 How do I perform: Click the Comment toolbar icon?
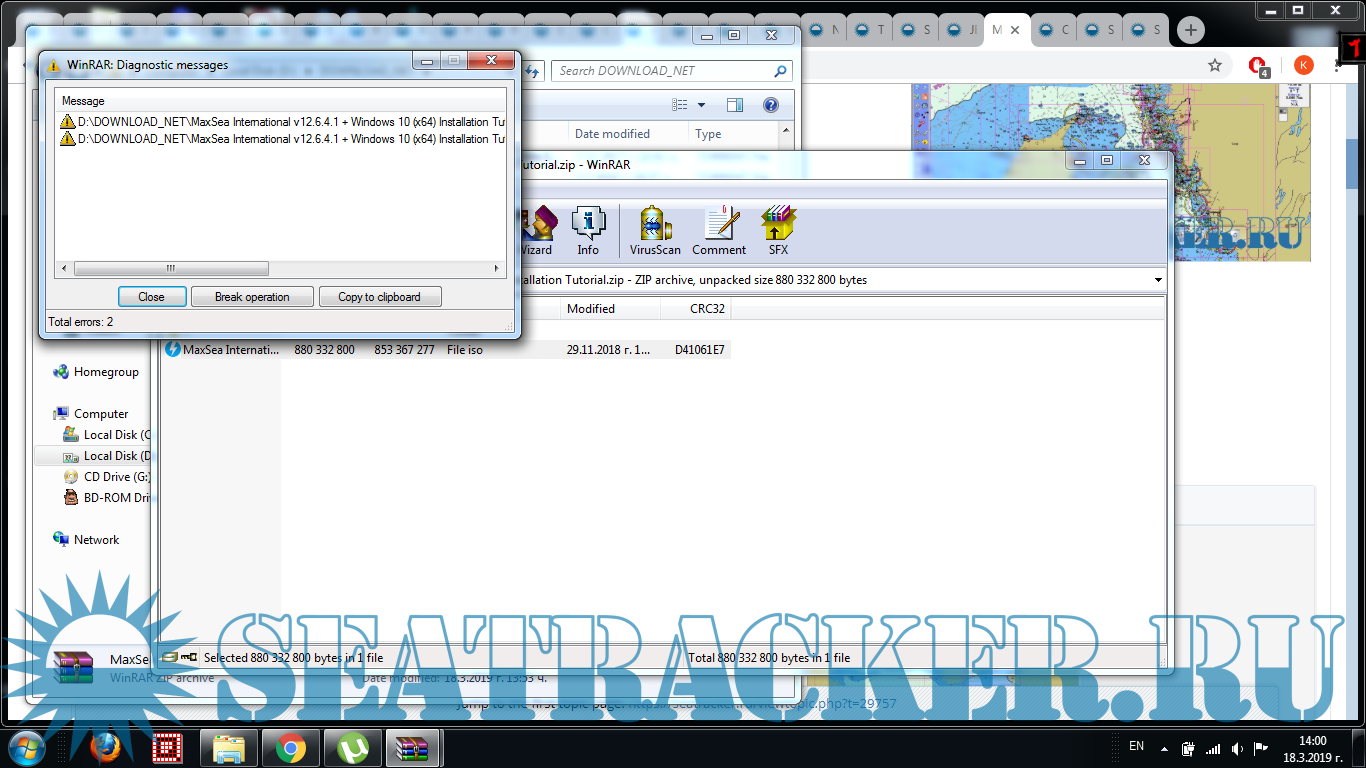[x=719, y=231]
